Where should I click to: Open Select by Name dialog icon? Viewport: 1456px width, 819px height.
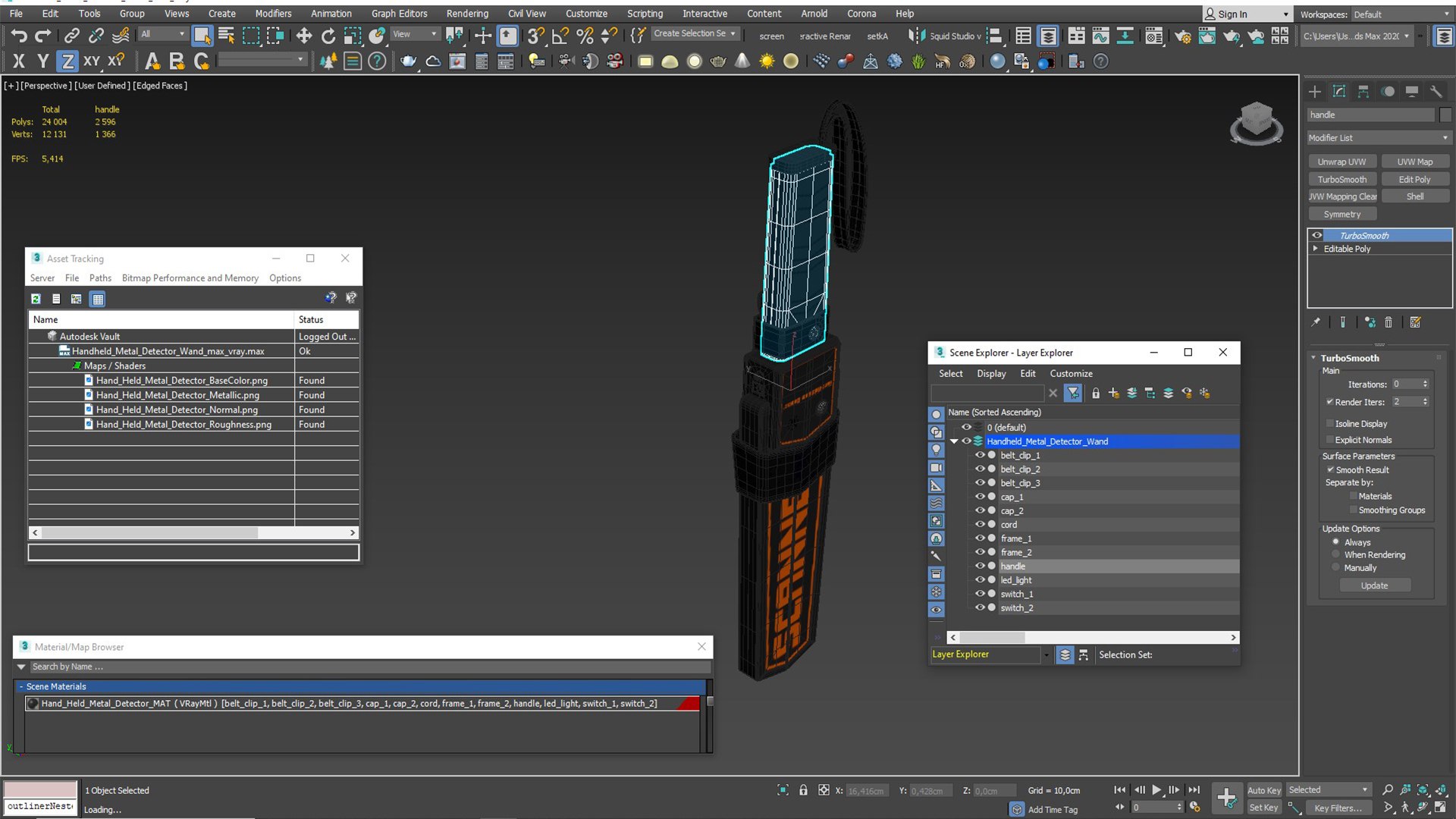226,36
